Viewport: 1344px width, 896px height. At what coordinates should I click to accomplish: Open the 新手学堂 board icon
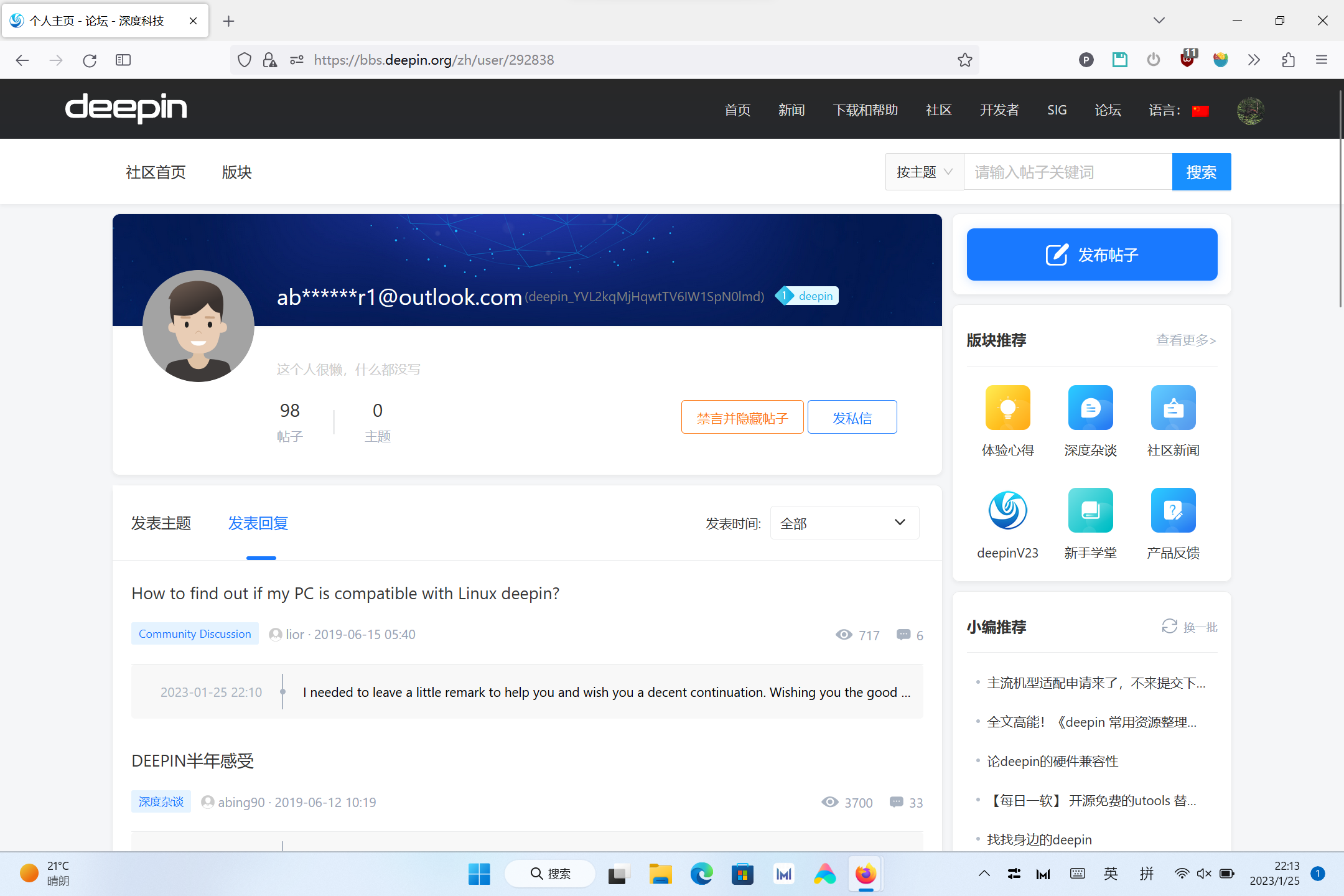1090,510
